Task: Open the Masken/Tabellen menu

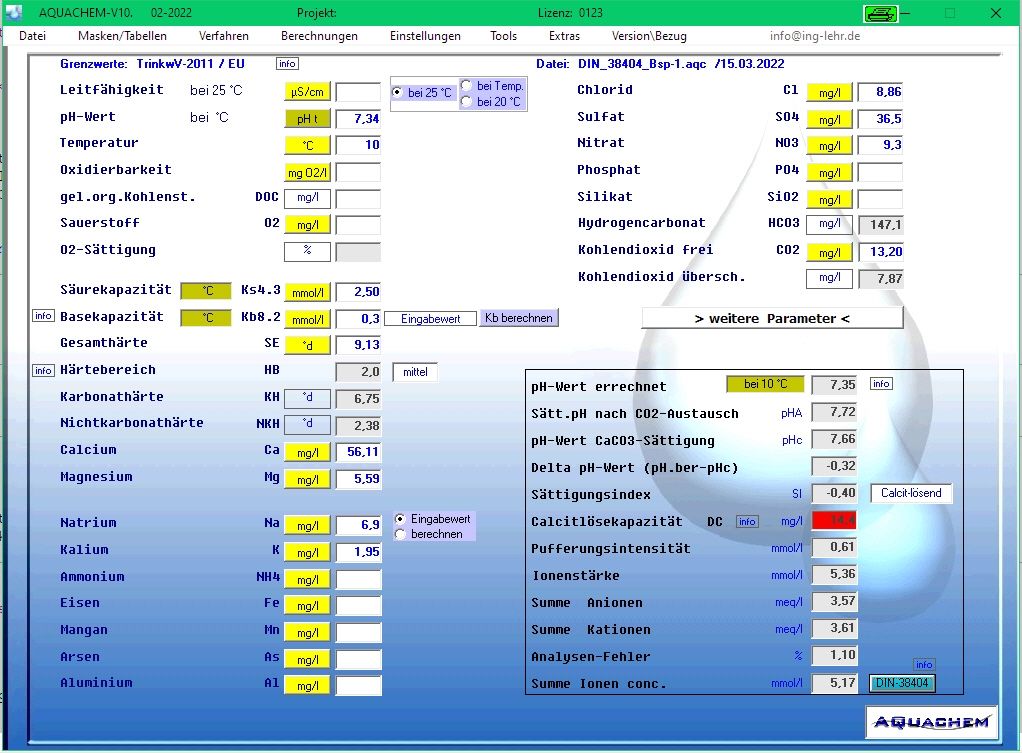Action: click(122, 36)
